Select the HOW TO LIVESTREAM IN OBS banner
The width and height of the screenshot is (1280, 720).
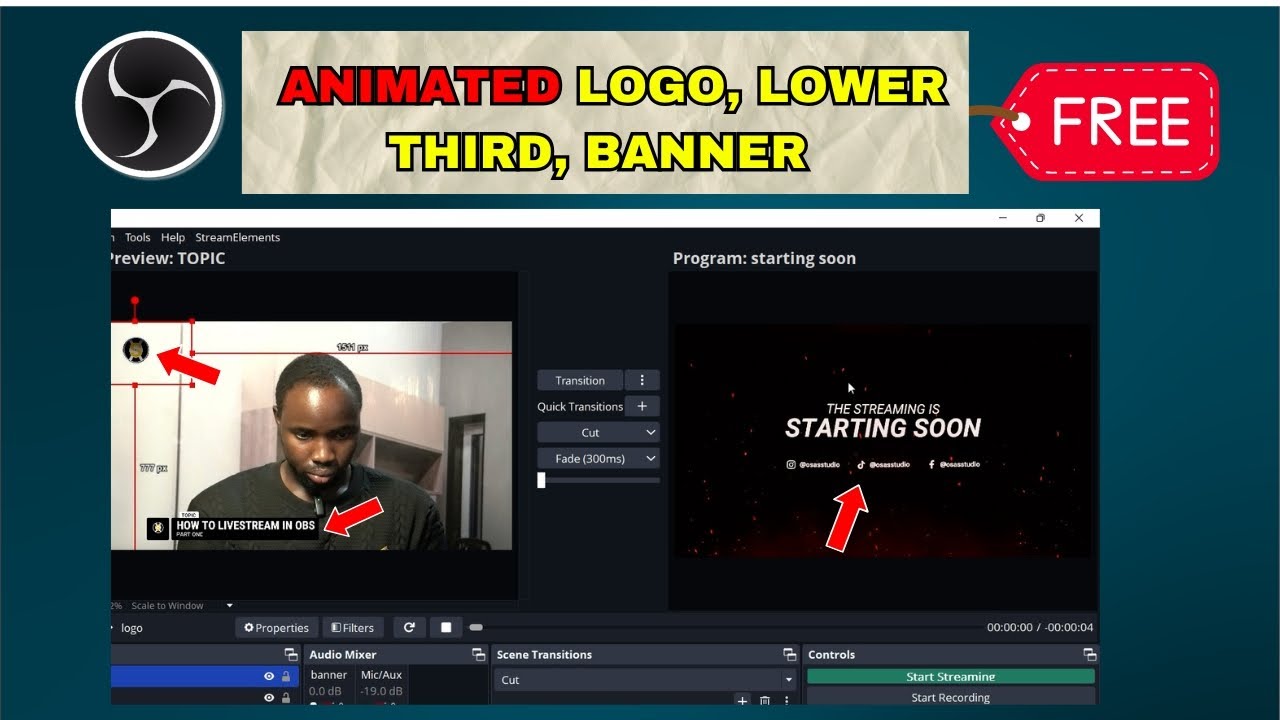click(232, 527)
